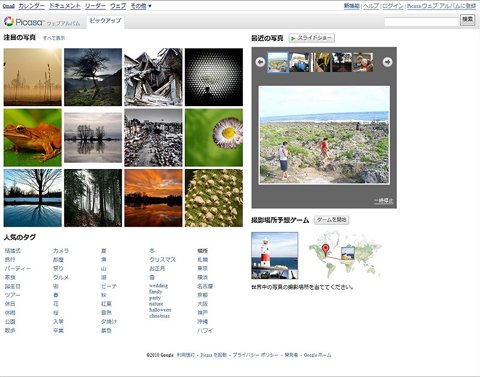This screenshot has height=377, width=480.
Task: Select second thumbnail in recent photos strip
Action: (x=300, y=62)
